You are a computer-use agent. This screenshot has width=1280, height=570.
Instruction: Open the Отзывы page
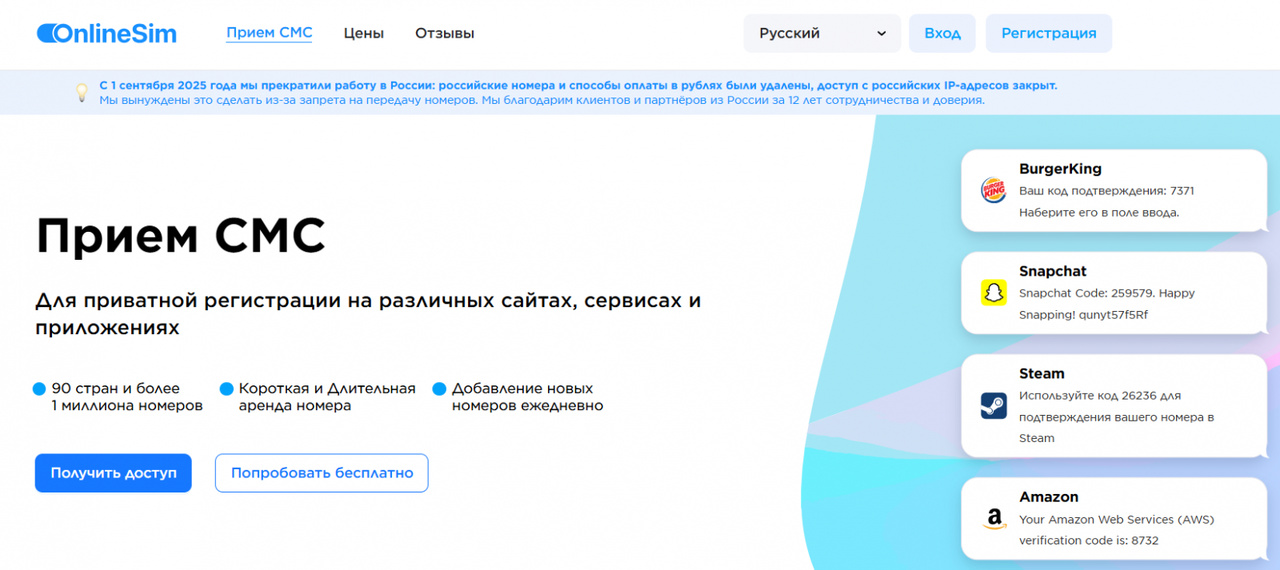[444, 33]
